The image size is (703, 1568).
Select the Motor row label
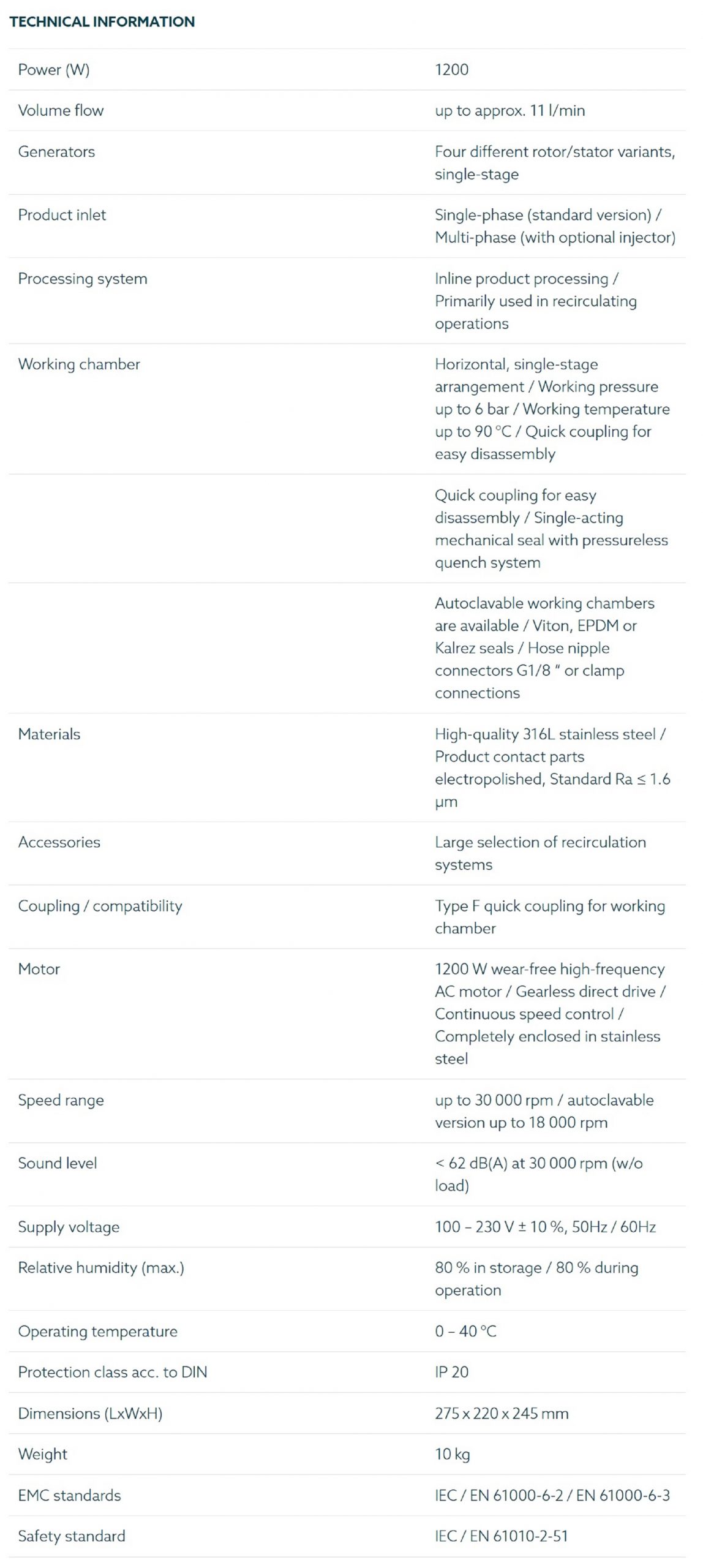[39, 969]
